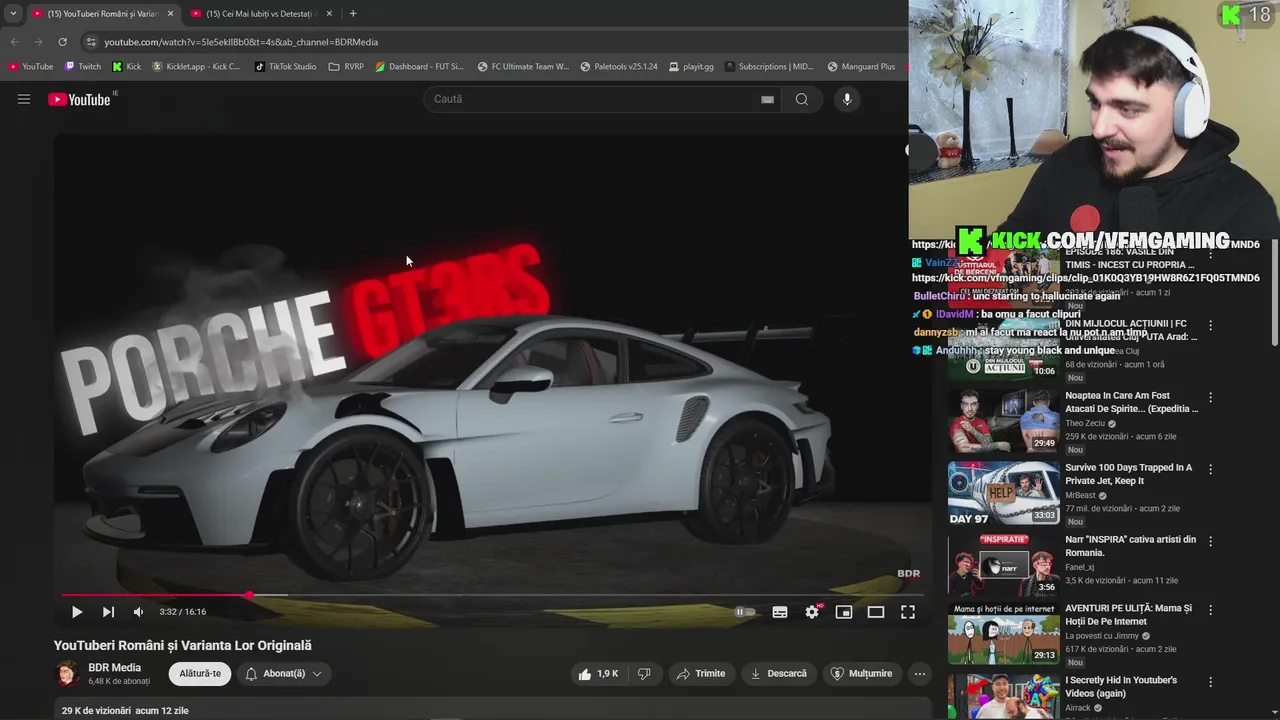The height and width of the screenshot is (720, 1280).
Task: Open more actions ellipsis below video
Action: coord(920,674)
